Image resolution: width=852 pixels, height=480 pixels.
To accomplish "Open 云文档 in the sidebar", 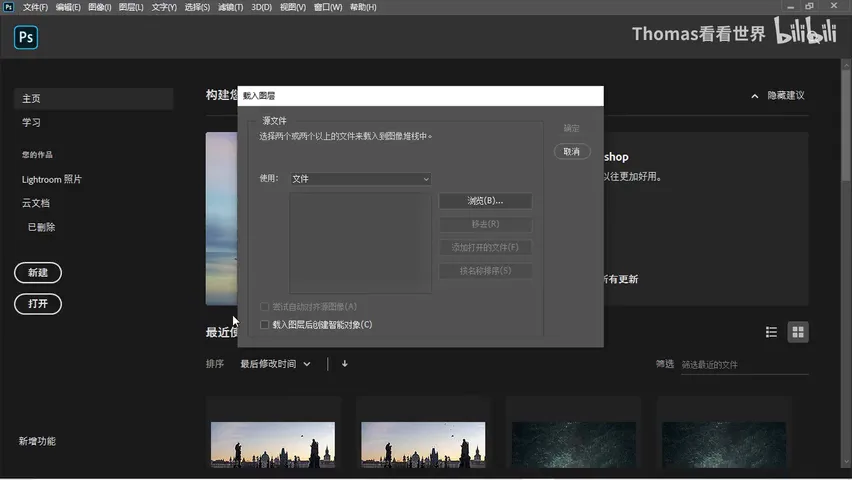I will coord(36,203).
